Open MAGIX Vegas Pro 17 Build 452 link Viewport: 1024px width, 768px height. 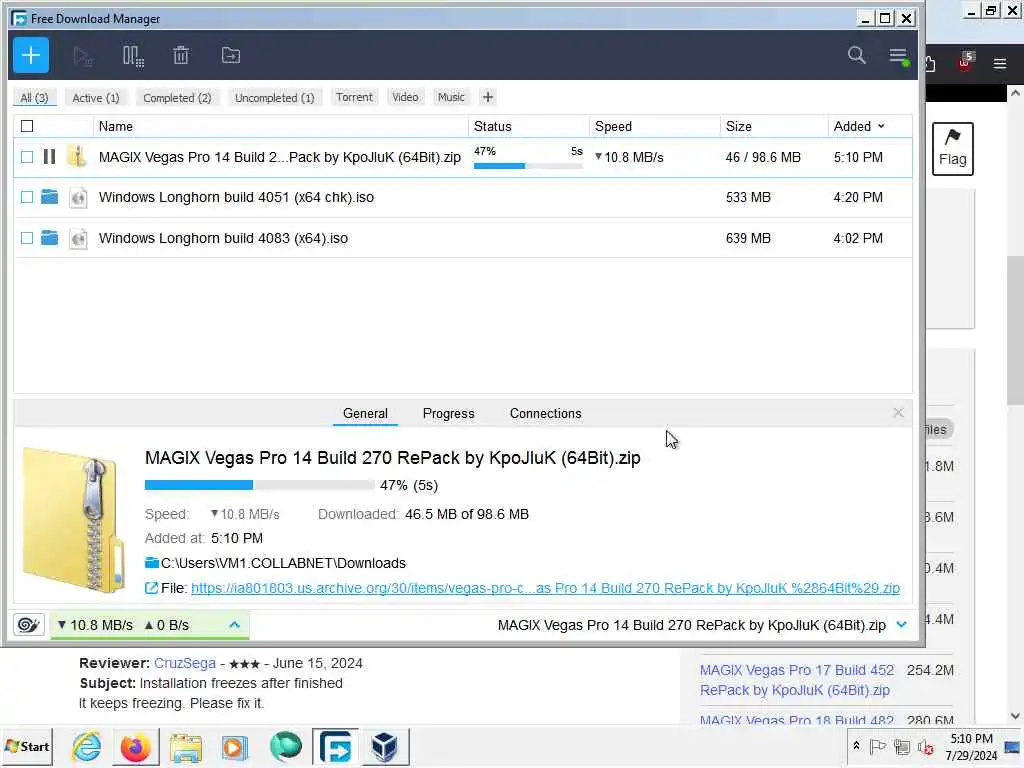[797, 680]
